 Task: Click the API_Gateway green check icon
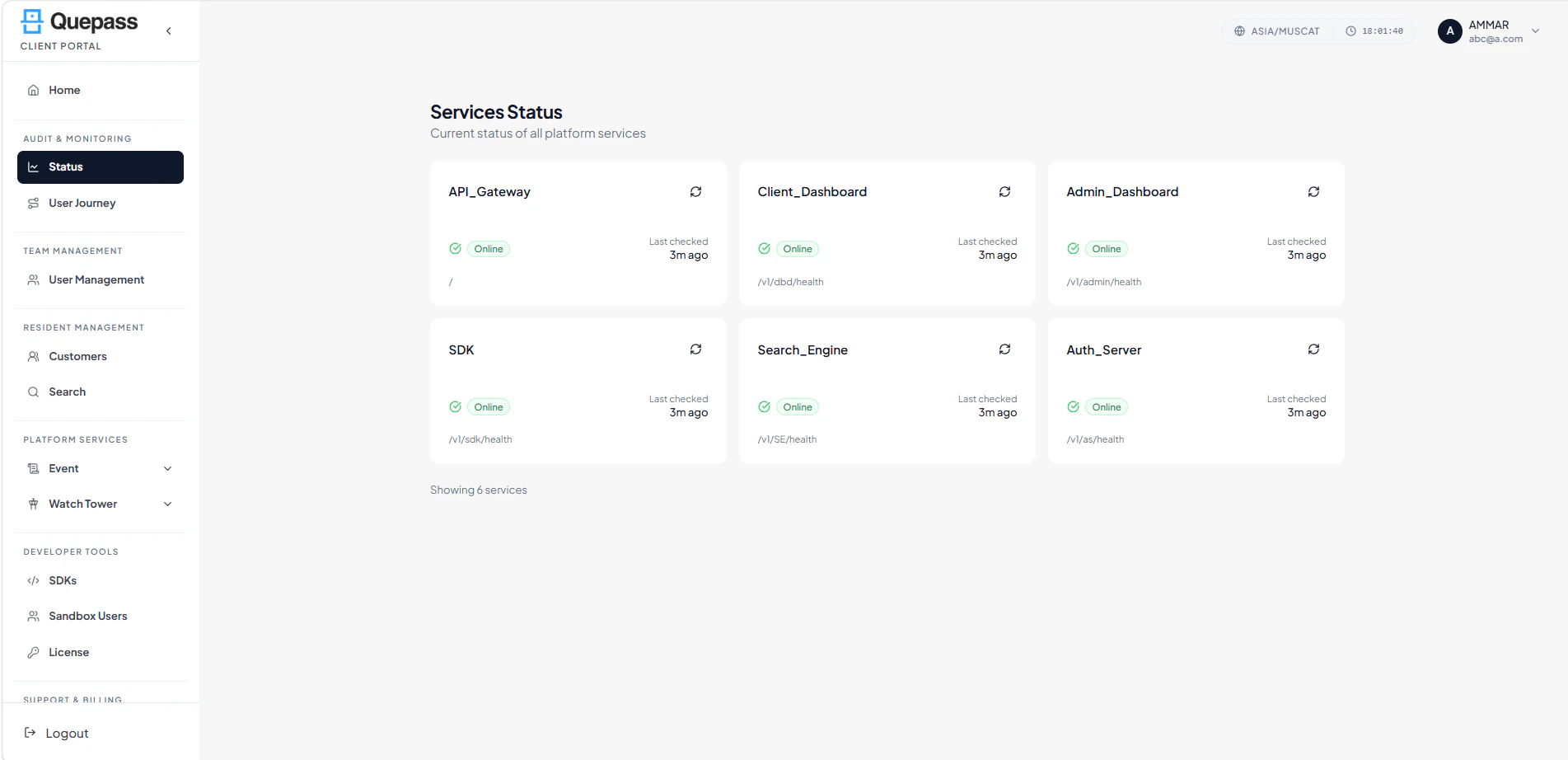(455, 248)
